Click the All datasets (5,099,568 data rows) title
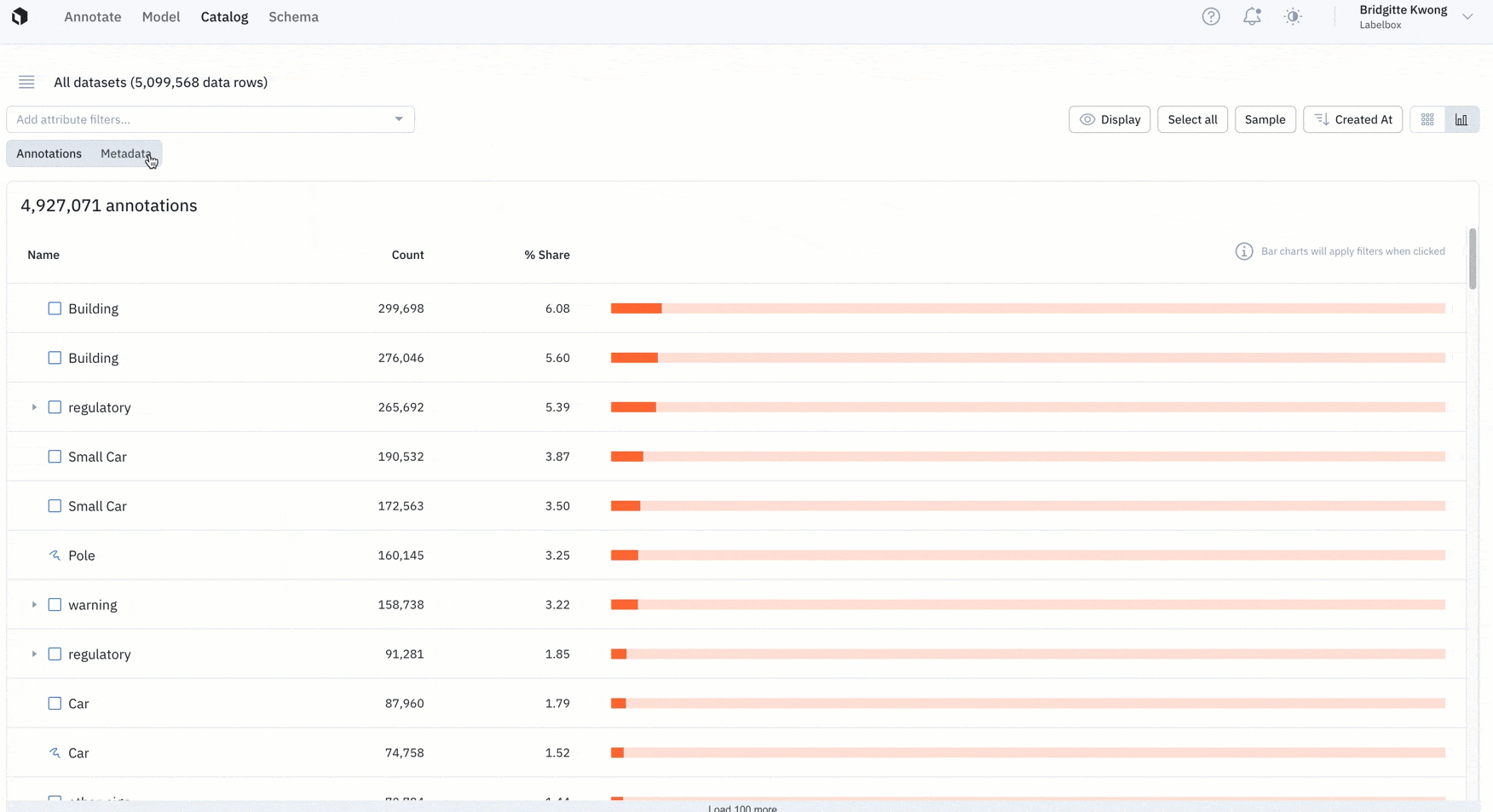1493x812 pixels. click(160, 82)
